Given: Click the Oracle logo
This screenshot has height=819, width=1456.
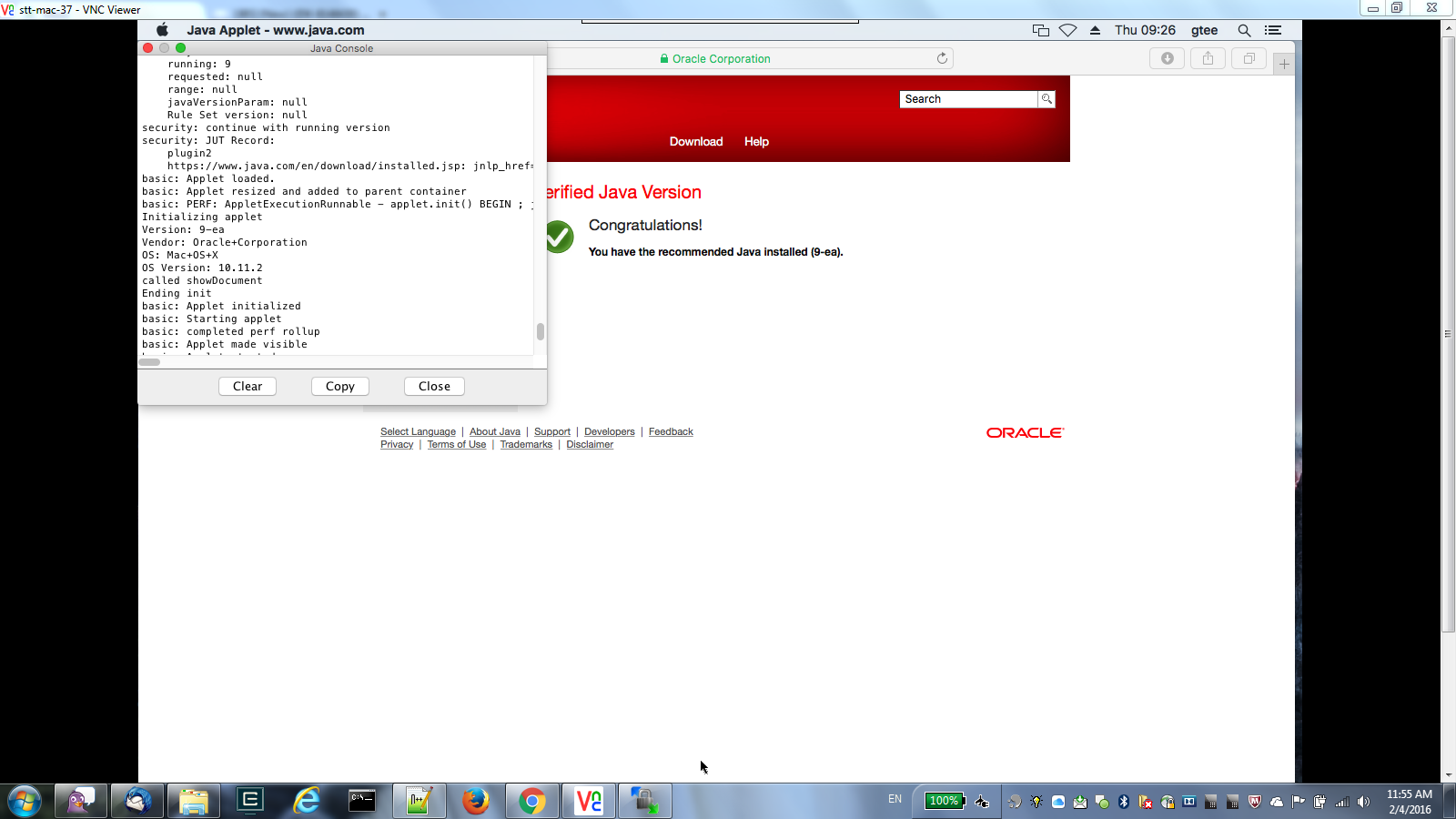Looking at the screenshot, I should (x=1025, y=433).
